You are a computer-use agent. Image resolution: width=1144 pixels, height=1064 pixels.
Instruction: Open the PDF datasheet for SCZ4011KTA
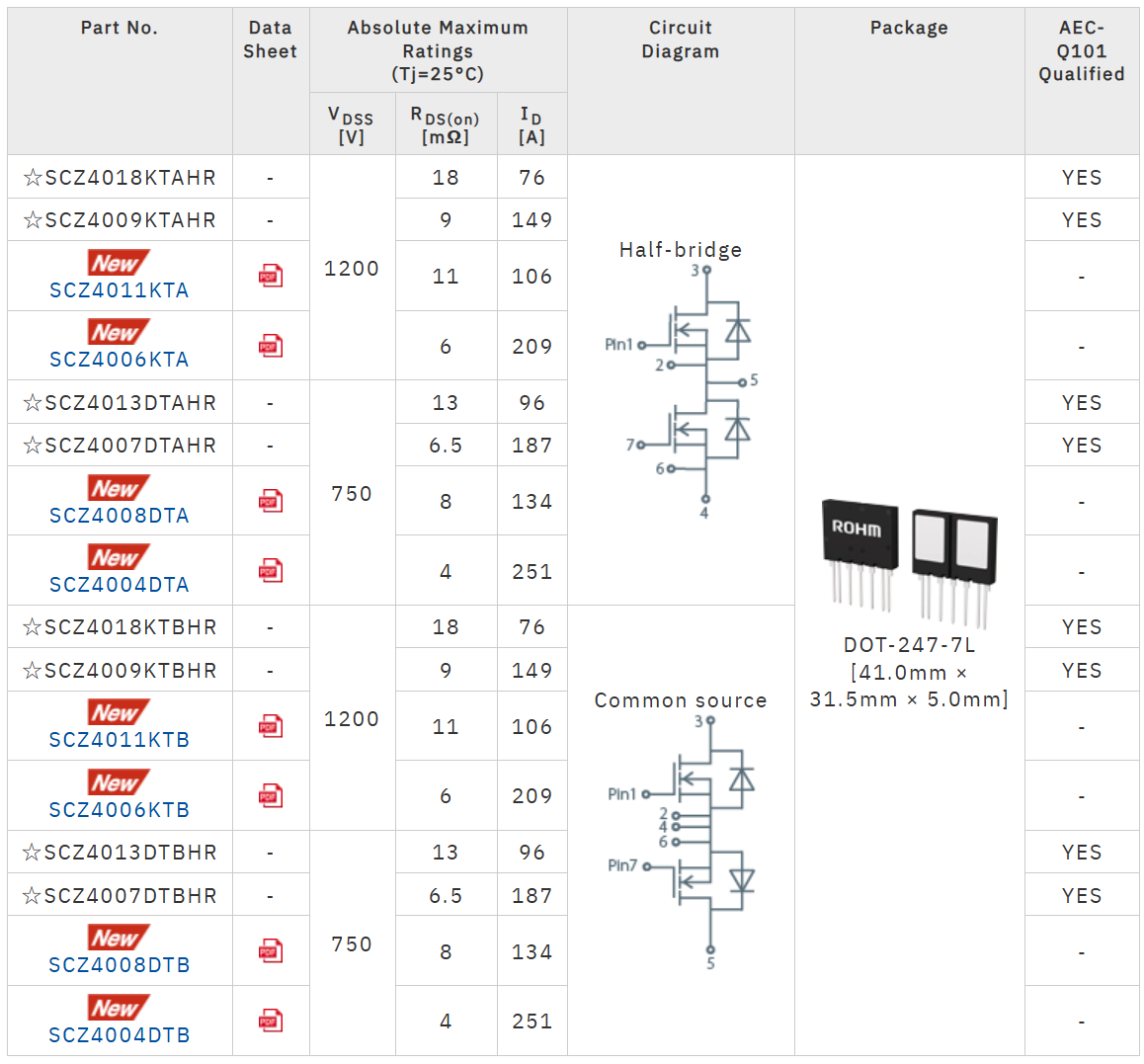tap(270, 276)
